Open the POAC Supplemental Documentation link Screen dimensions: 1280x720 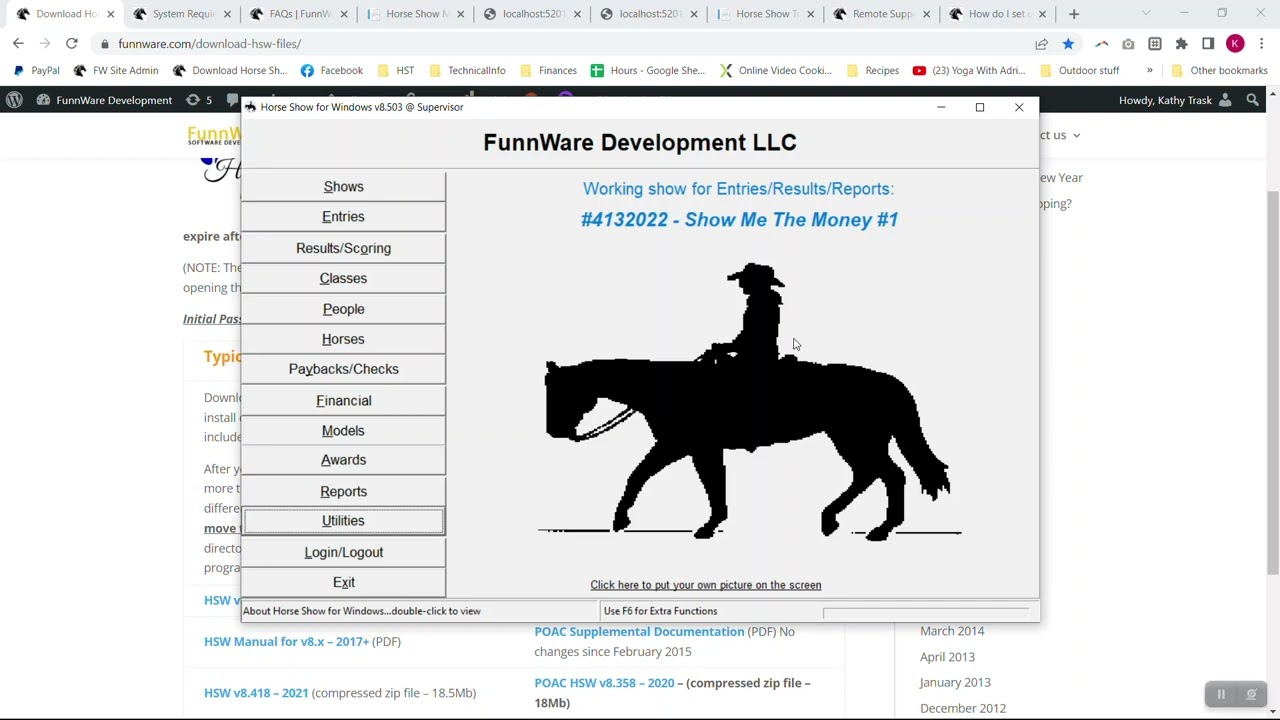pos(639,632)
